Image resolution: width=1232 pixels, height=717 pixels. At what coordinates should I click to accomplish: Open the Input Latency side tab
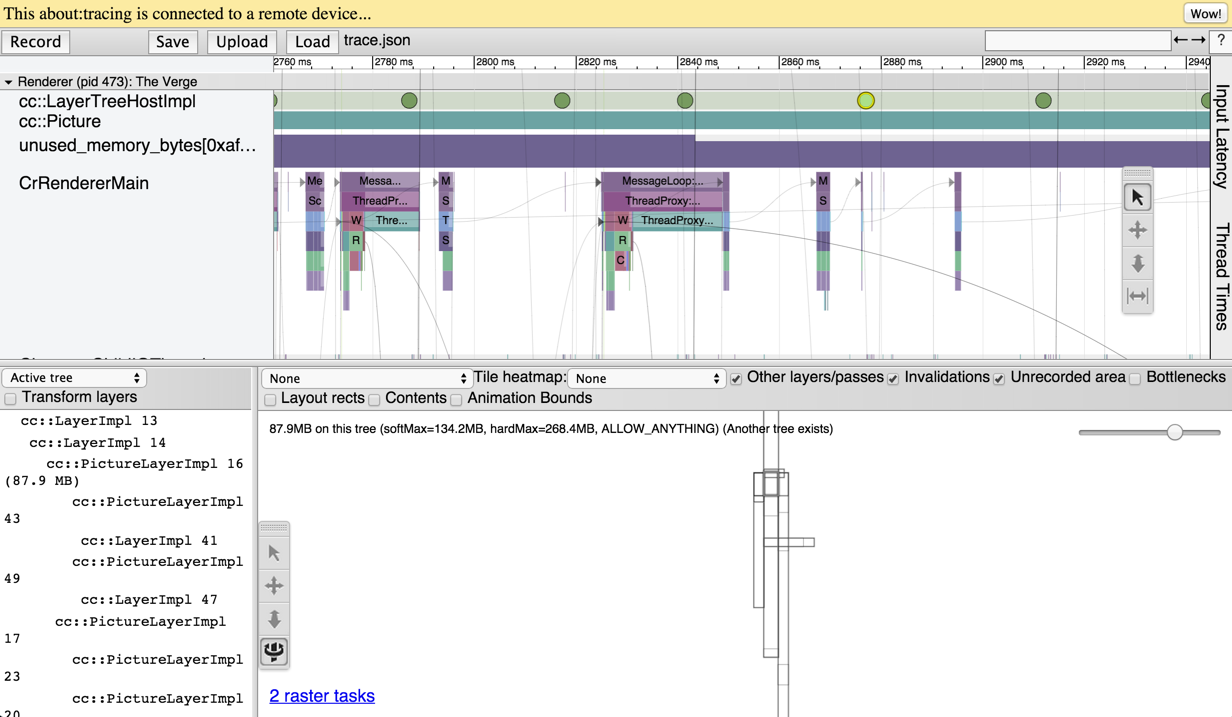1221,137
